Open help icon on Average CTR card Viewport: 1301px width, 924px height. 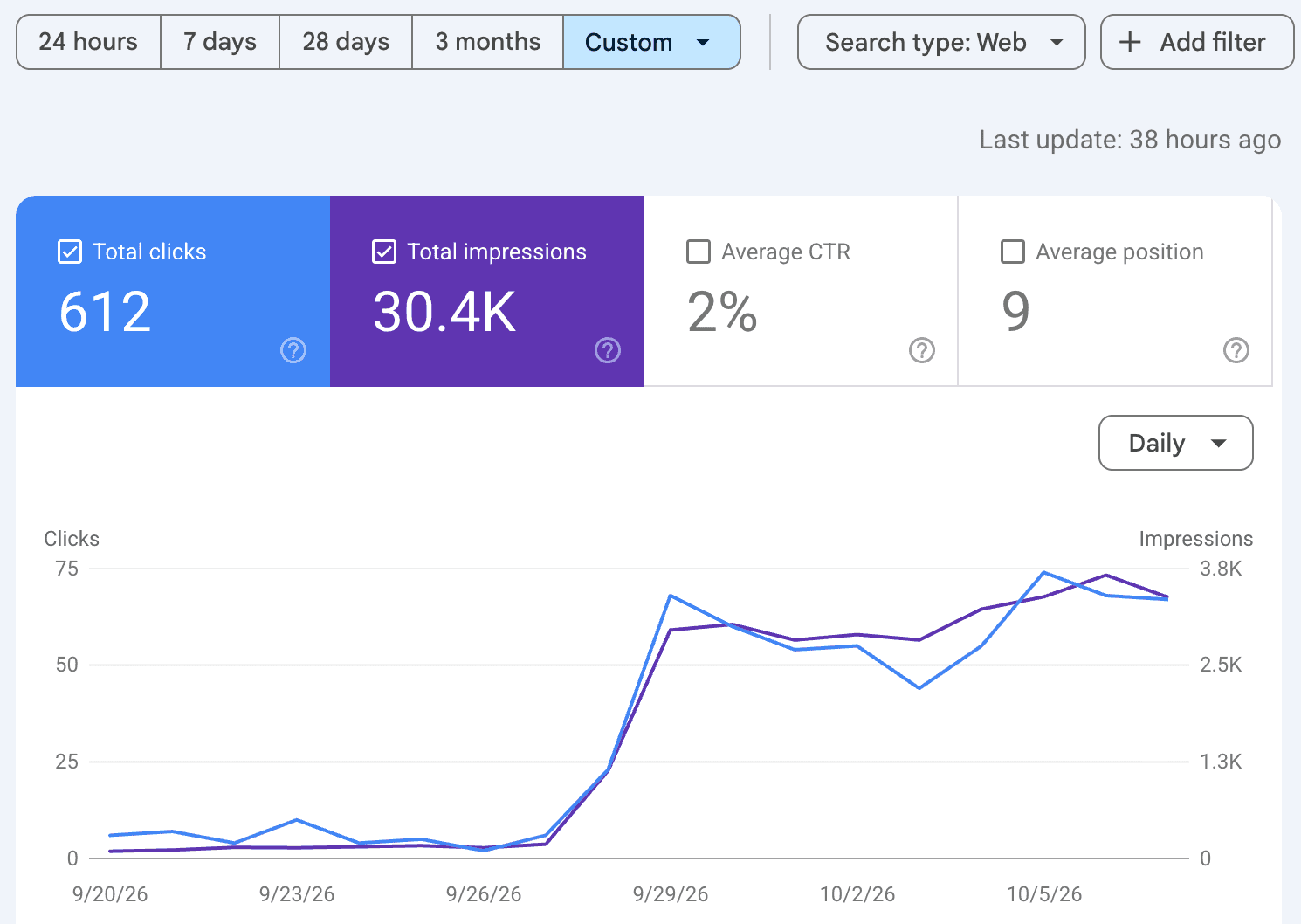(922, 350)
